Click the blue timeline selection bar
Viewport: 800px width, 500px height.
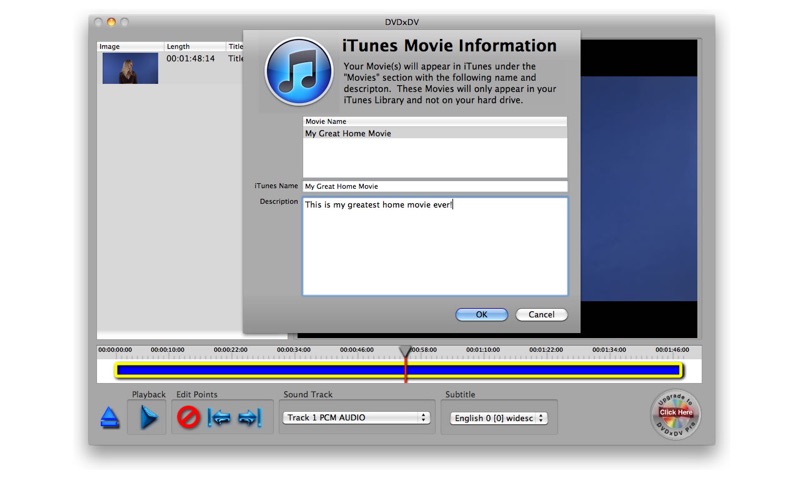pyautogui.click(x=399, y=371)
